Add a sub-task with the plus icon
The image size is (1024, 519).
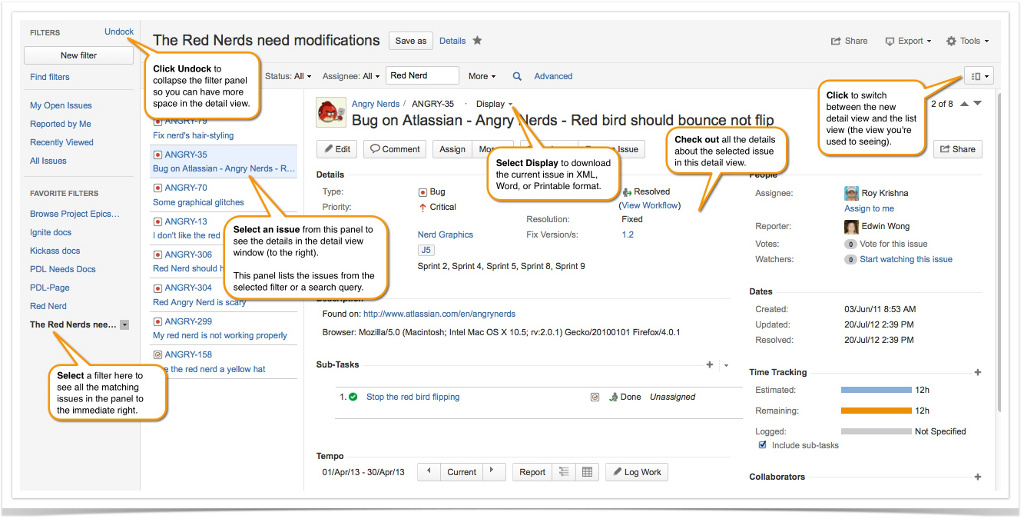[710, 366]
